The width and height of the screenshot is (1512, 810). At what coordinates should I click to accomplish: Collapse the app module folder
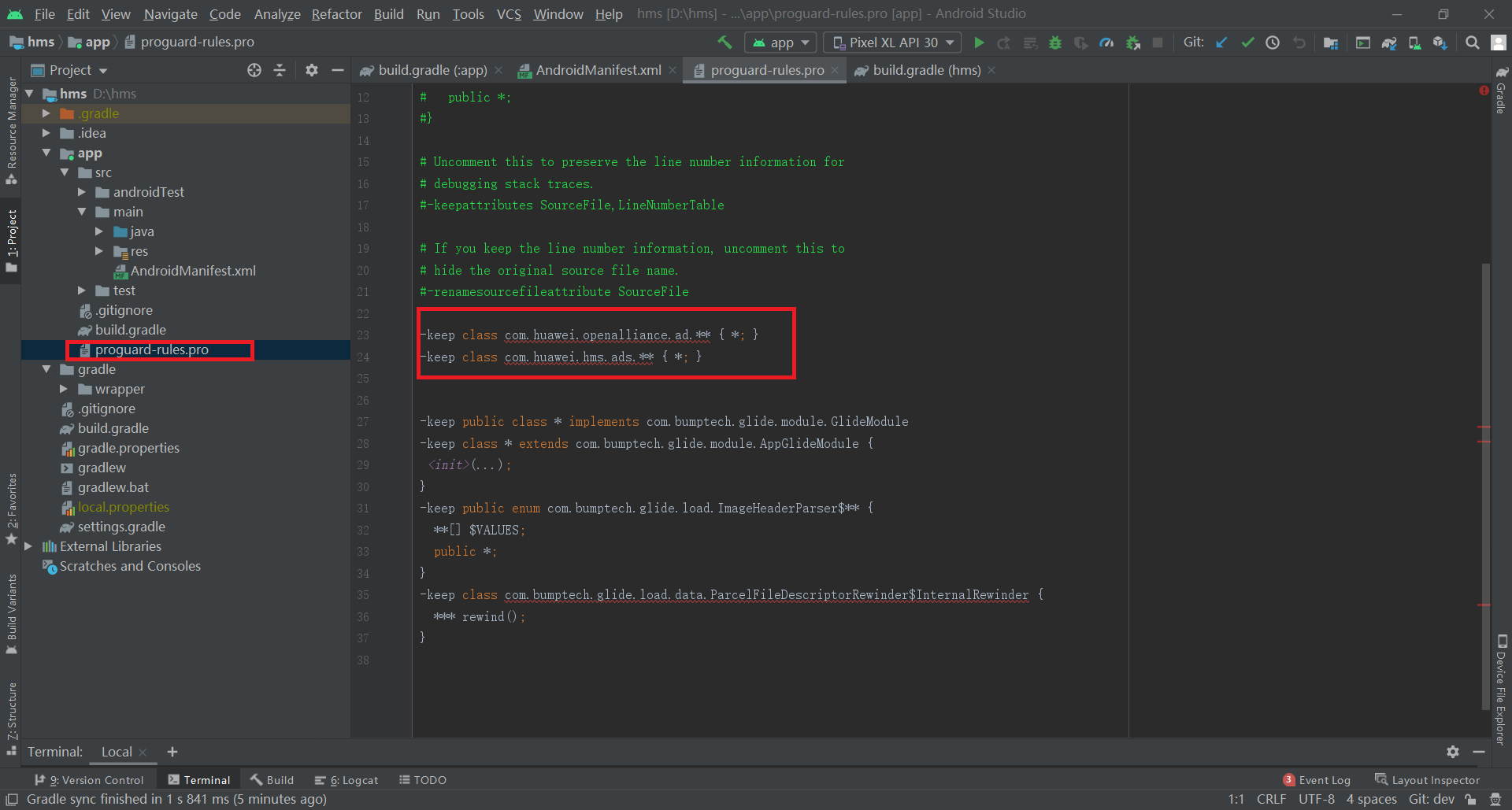(x=46, y=153)
